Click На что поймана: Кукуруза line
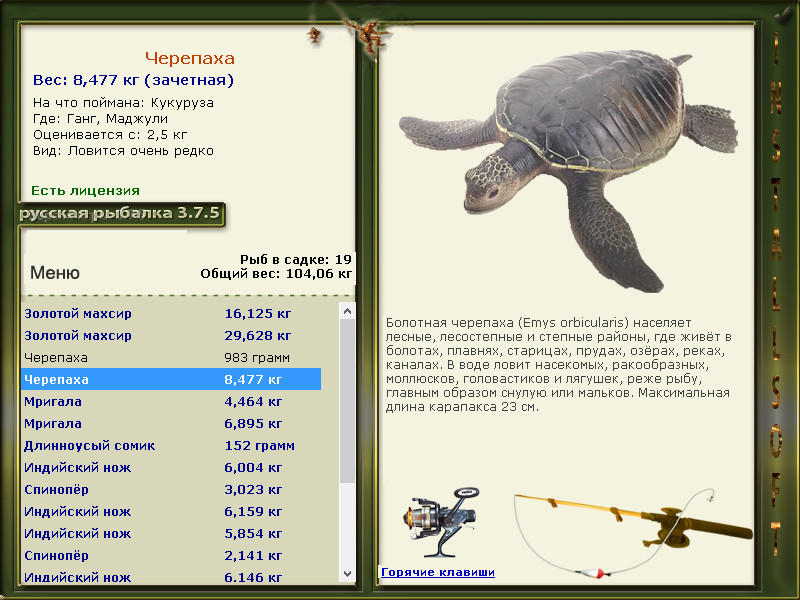 123,103
